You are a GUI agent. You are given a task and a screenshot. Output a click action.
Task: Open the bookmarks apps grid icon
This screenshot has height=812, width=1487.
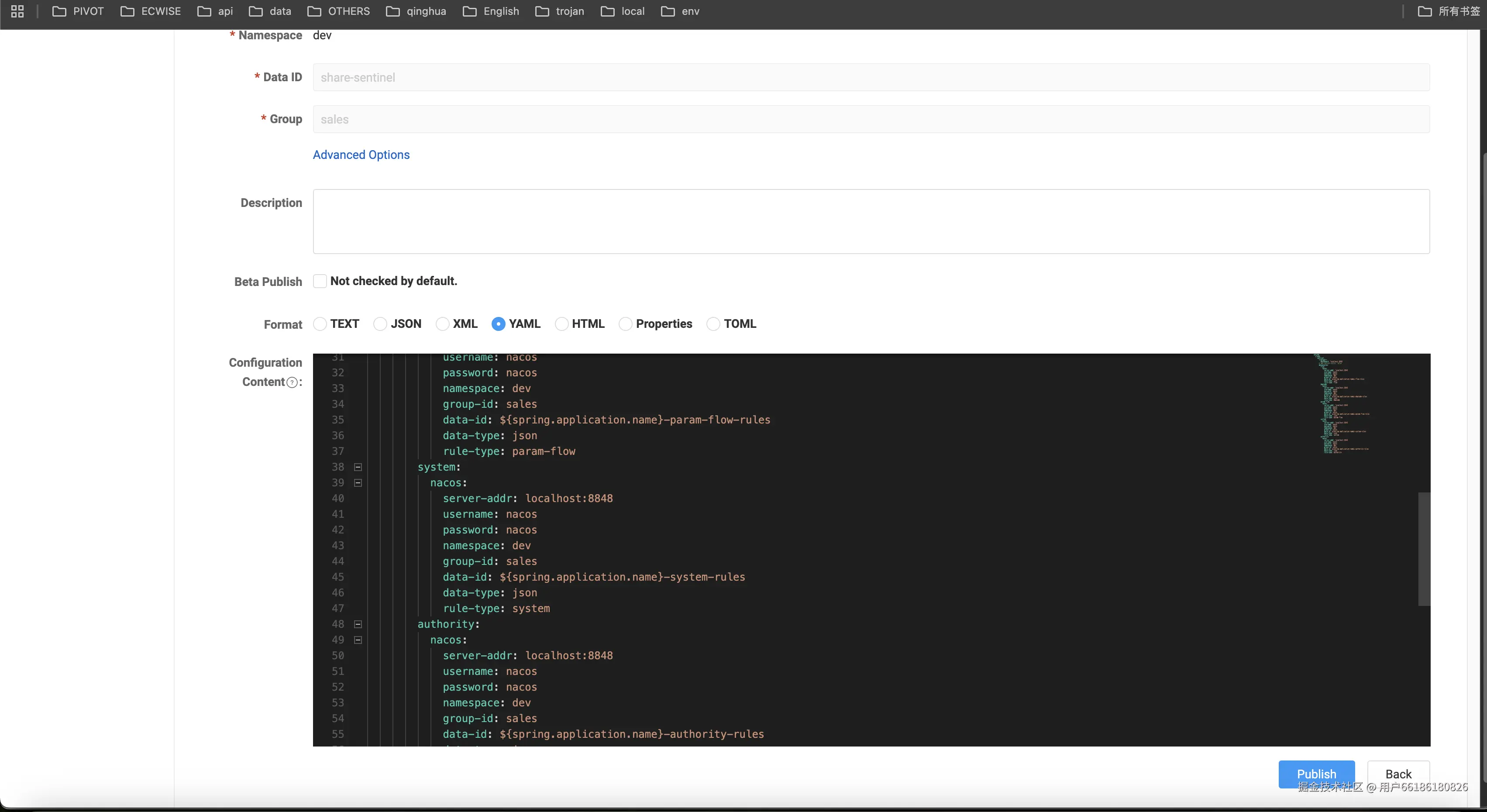click(x=17, y=11)
